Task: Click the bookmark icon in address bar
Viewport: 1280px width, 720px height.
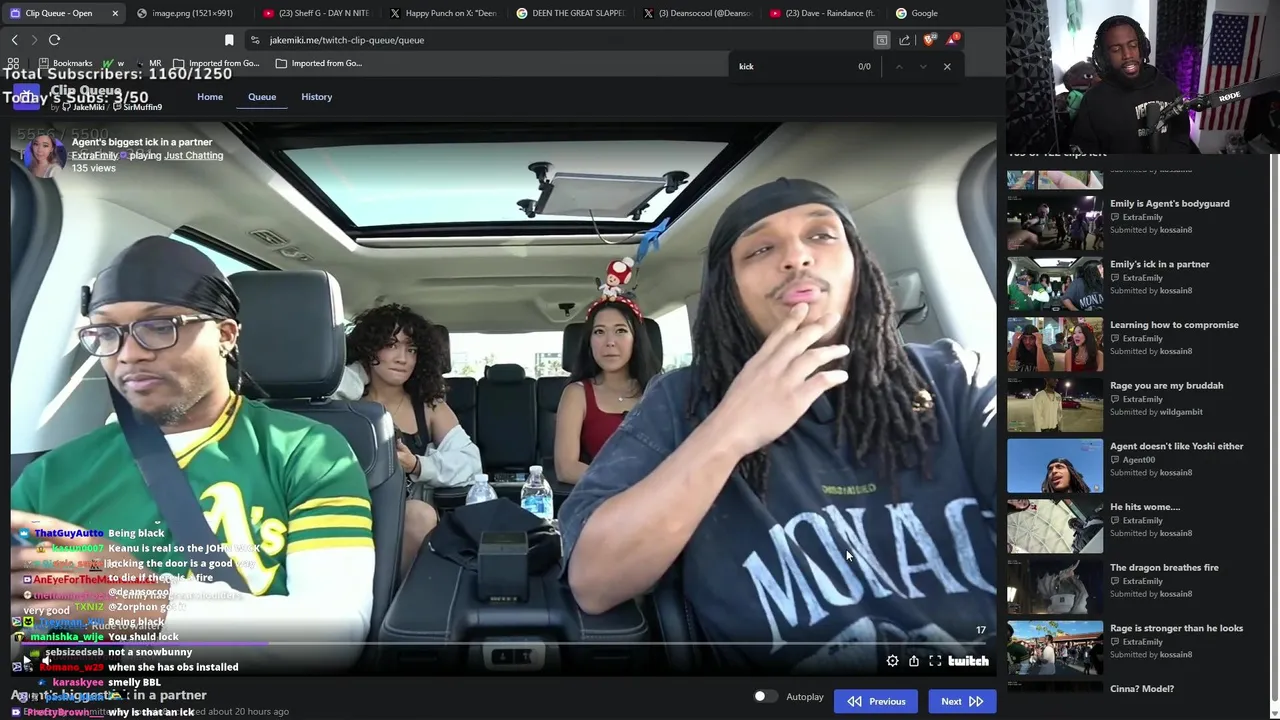Action: click(x=229, y=40)
